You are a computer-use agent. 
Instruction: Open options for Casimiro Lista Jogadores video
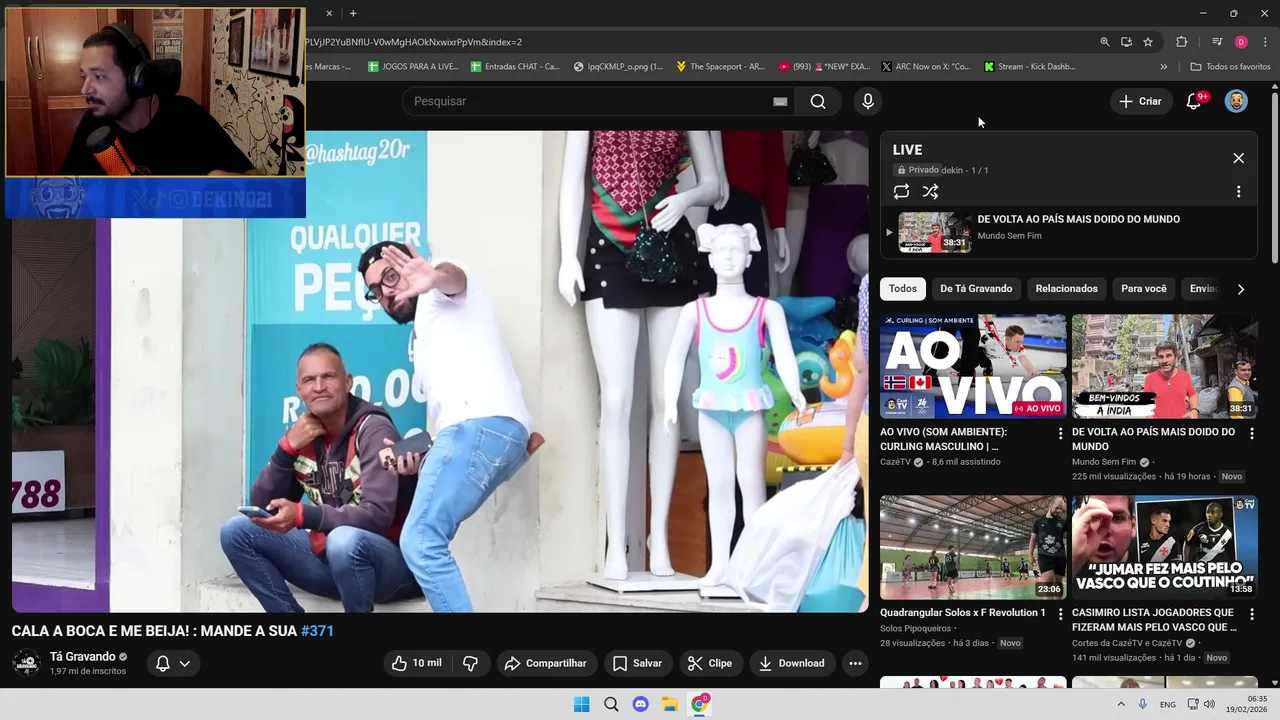tap(1252, 614)
